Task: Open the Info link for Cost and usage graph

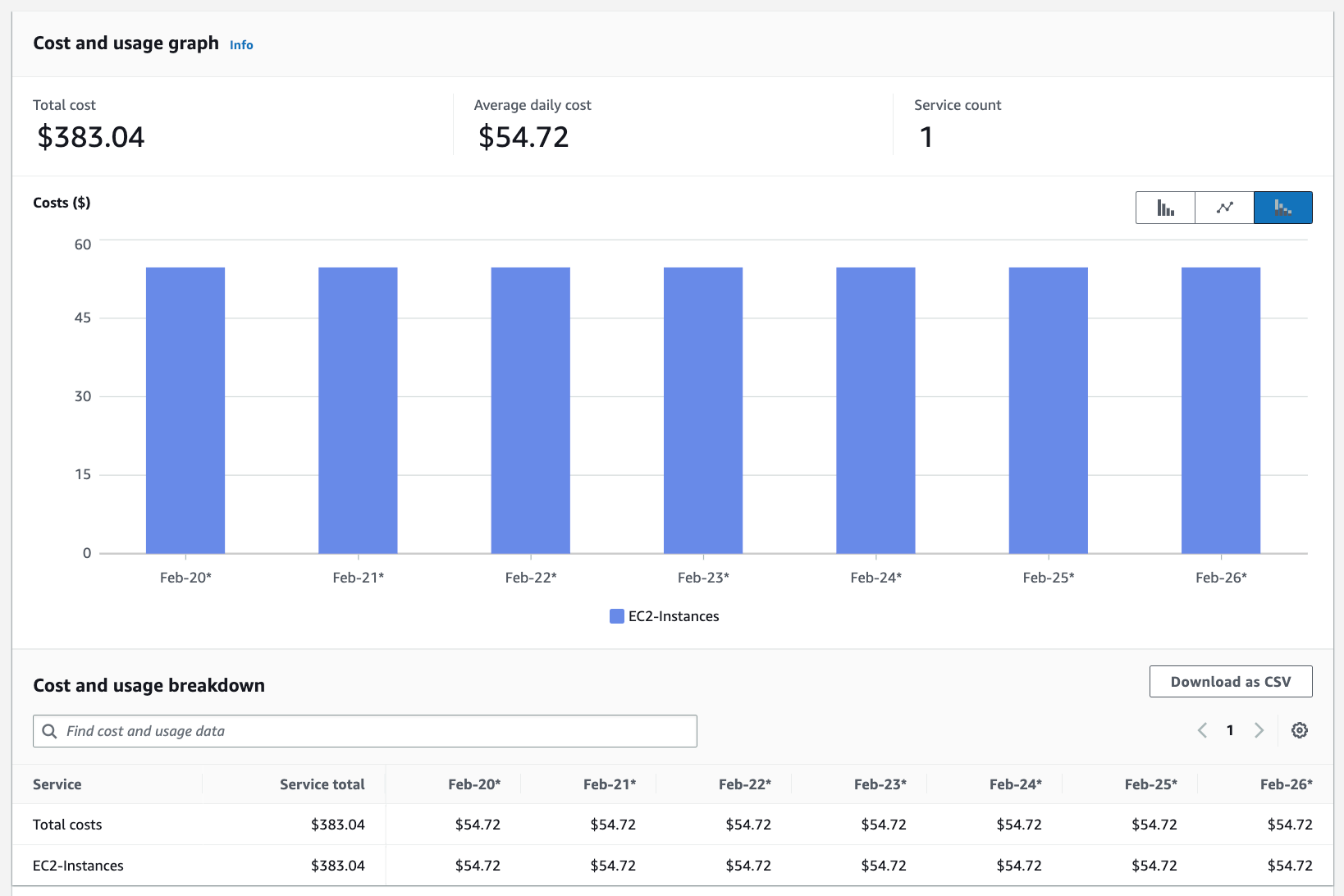Action: click(240, 45)
